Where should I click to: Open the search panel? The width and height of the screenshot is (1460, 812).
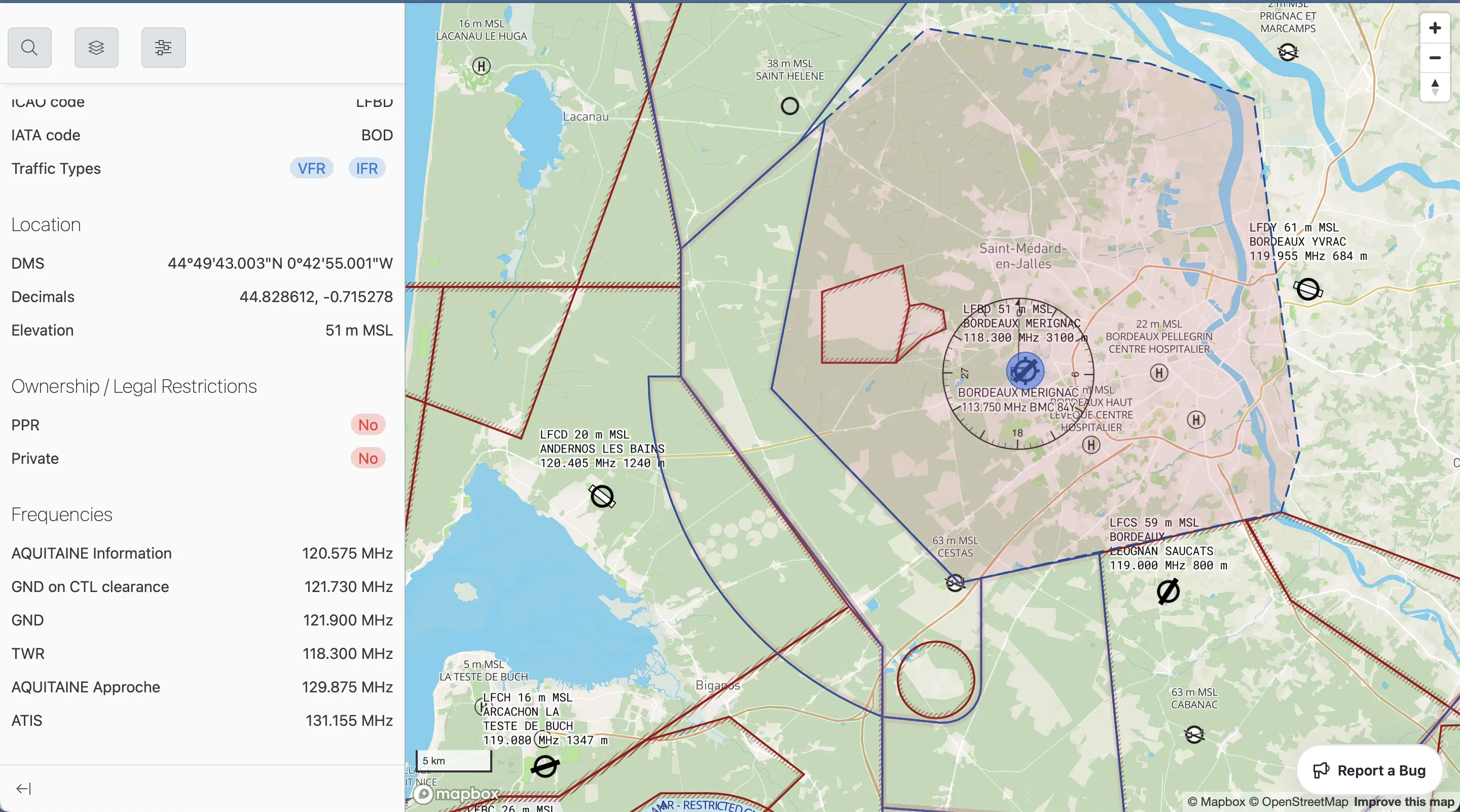pyautogui.click(x=29, y=48)
